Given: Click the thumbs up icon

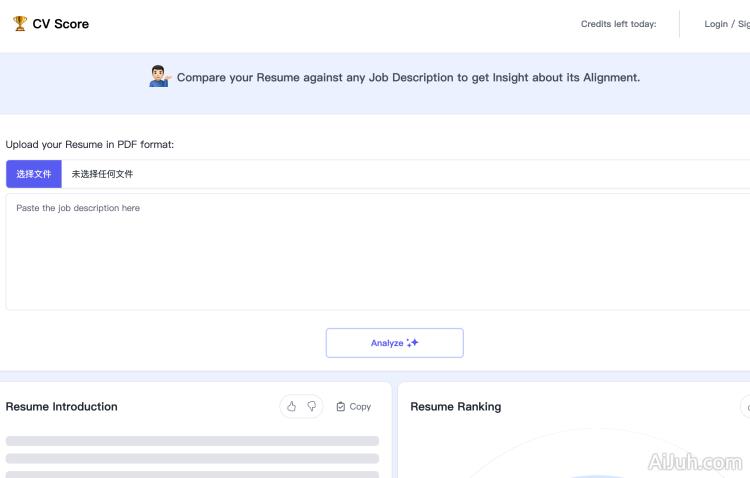Looking at the screenshot, I should point(292,407).
